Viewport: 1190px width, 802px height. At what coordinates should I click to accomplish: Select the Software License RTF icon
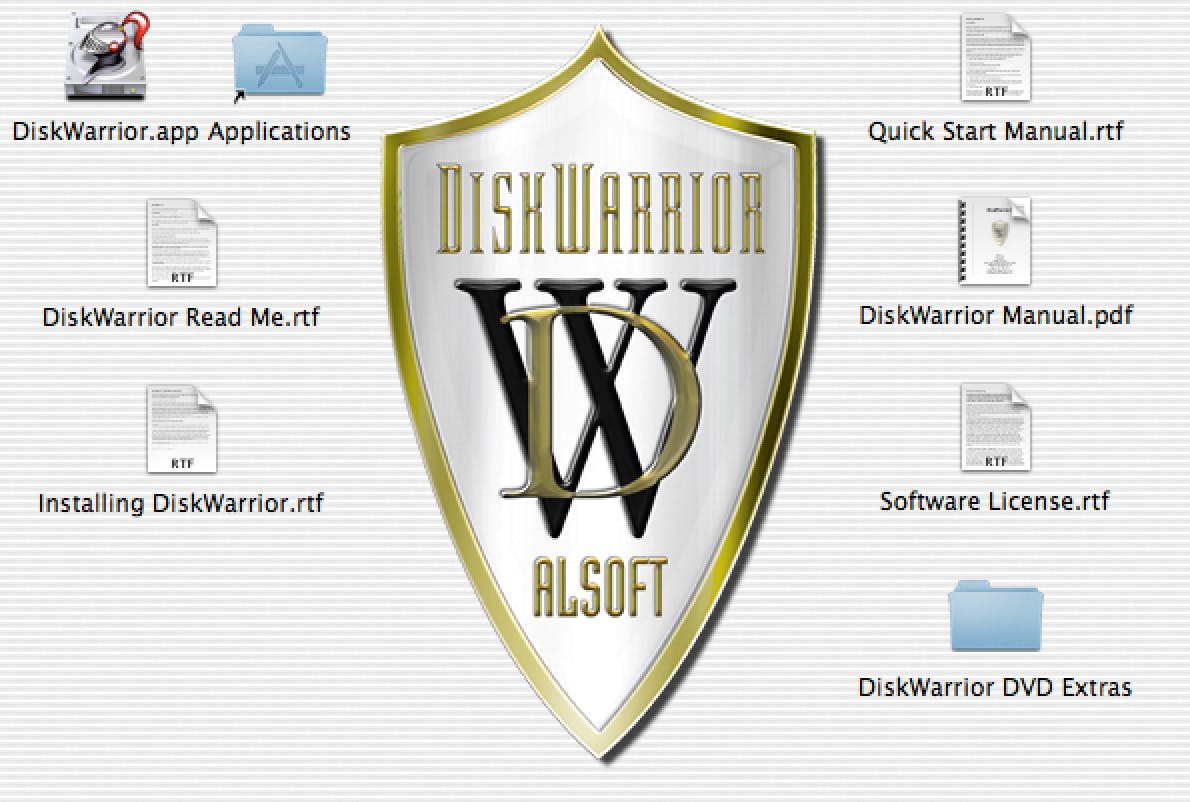tap(995, 427)
